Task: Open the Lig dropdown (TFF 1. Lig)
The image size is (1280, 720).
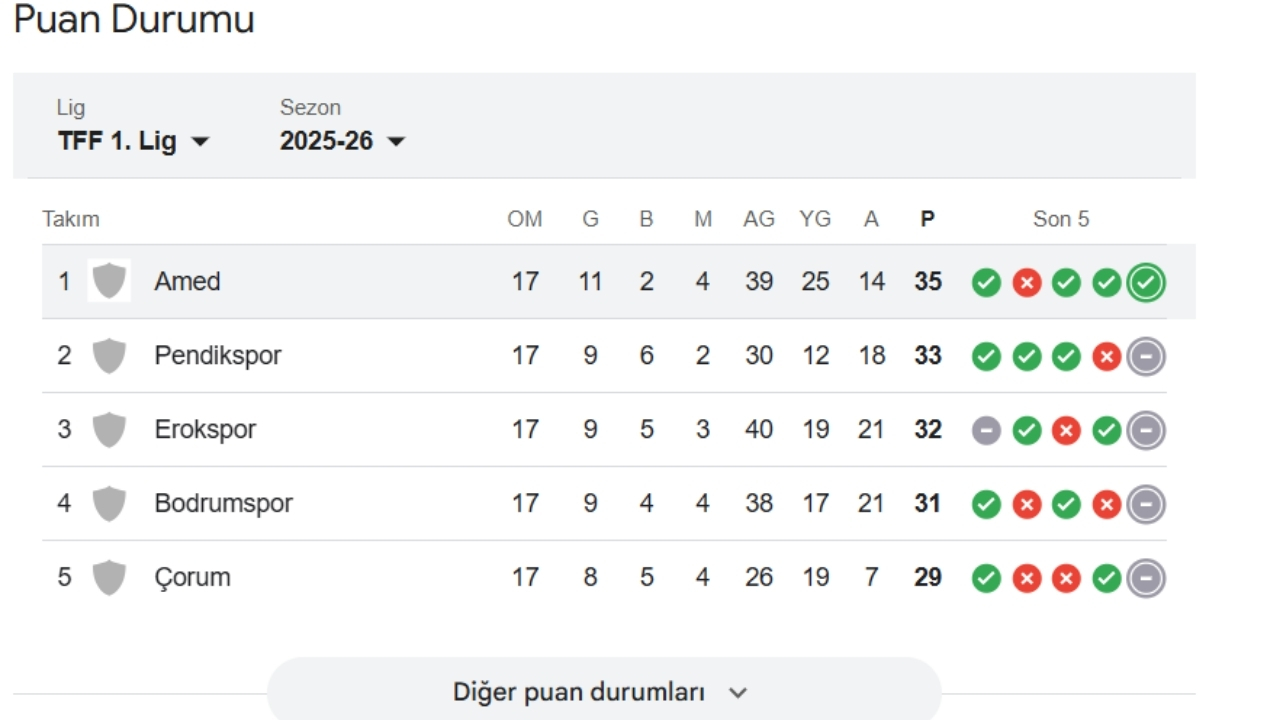Action: click(x=133, y=141)
